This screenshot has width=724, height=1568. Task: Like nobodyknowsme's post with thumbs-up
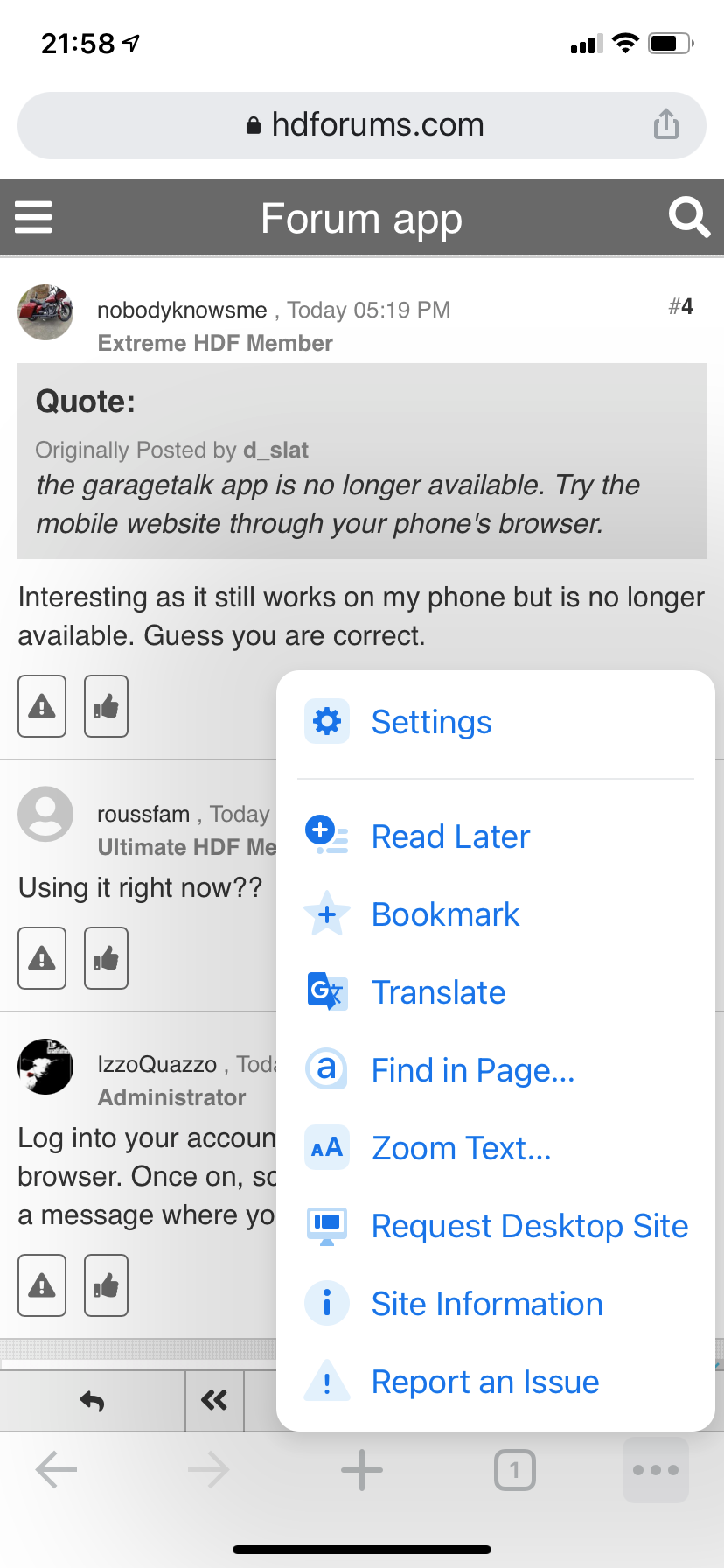point(106,706)
